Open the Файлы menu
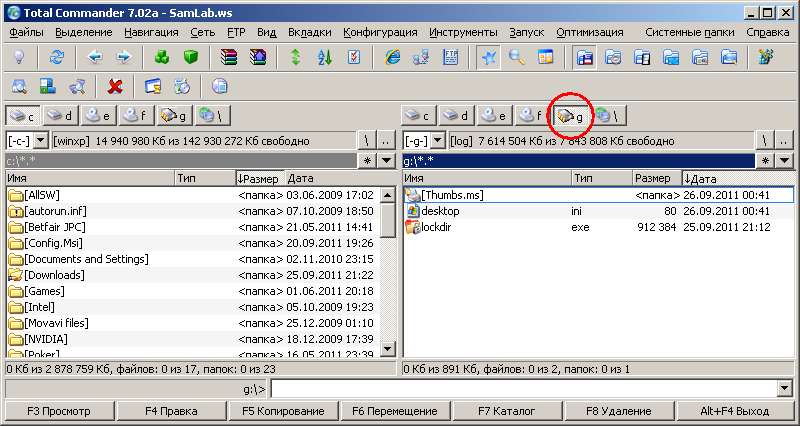 tap(26, 32)
